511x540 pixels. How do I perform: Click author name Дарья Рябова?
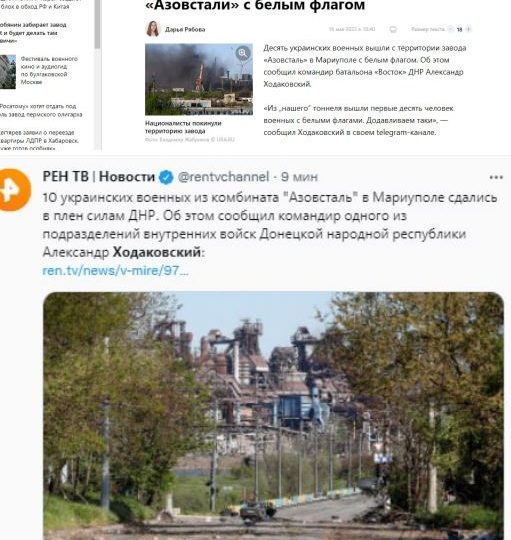pyautogui.click(x=185, y=30)
